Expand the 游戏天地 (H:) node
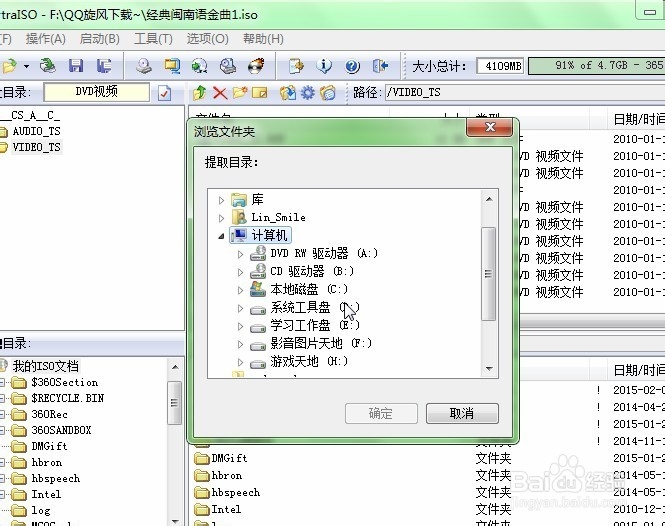The height and width of the screenshot is (526, 665). click(240, 362)
